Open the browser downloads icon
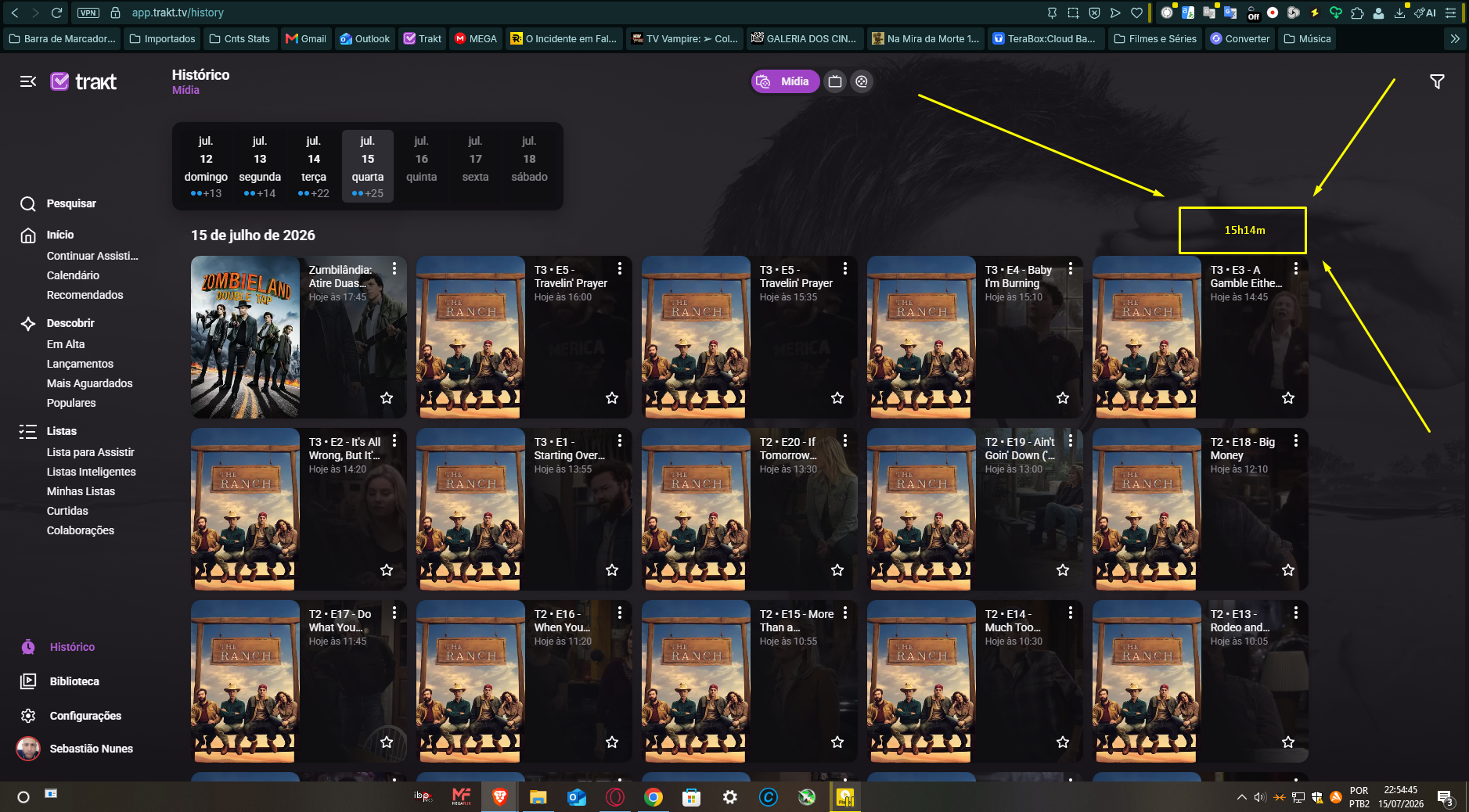1469x812 pixels. (1399, 13)
